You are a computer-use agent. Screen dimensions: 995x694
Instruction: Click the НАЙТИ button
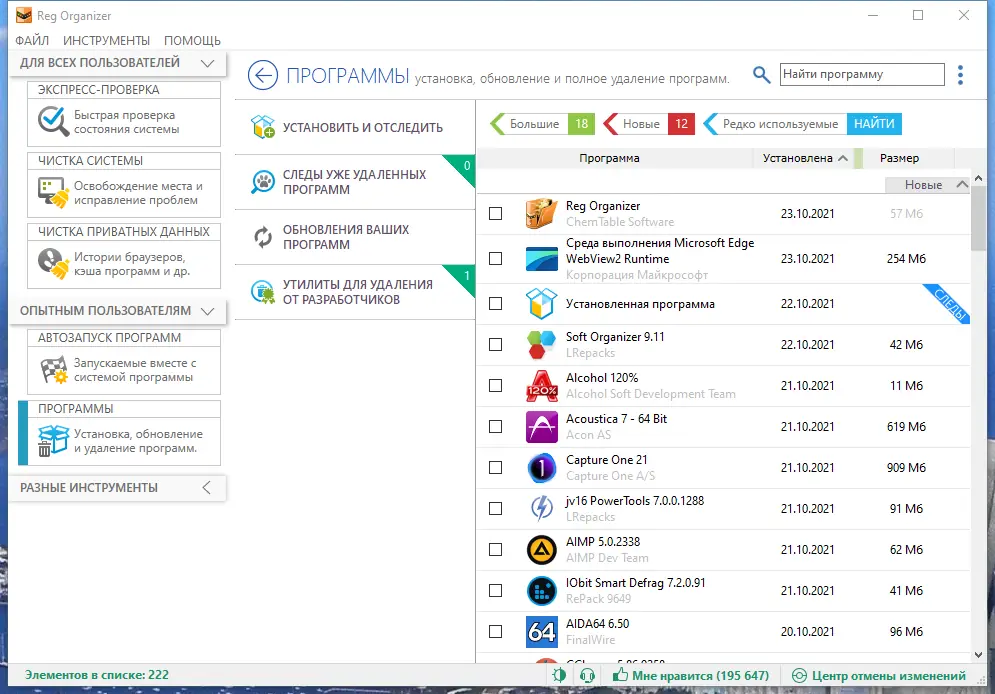[x=874, y=124]
